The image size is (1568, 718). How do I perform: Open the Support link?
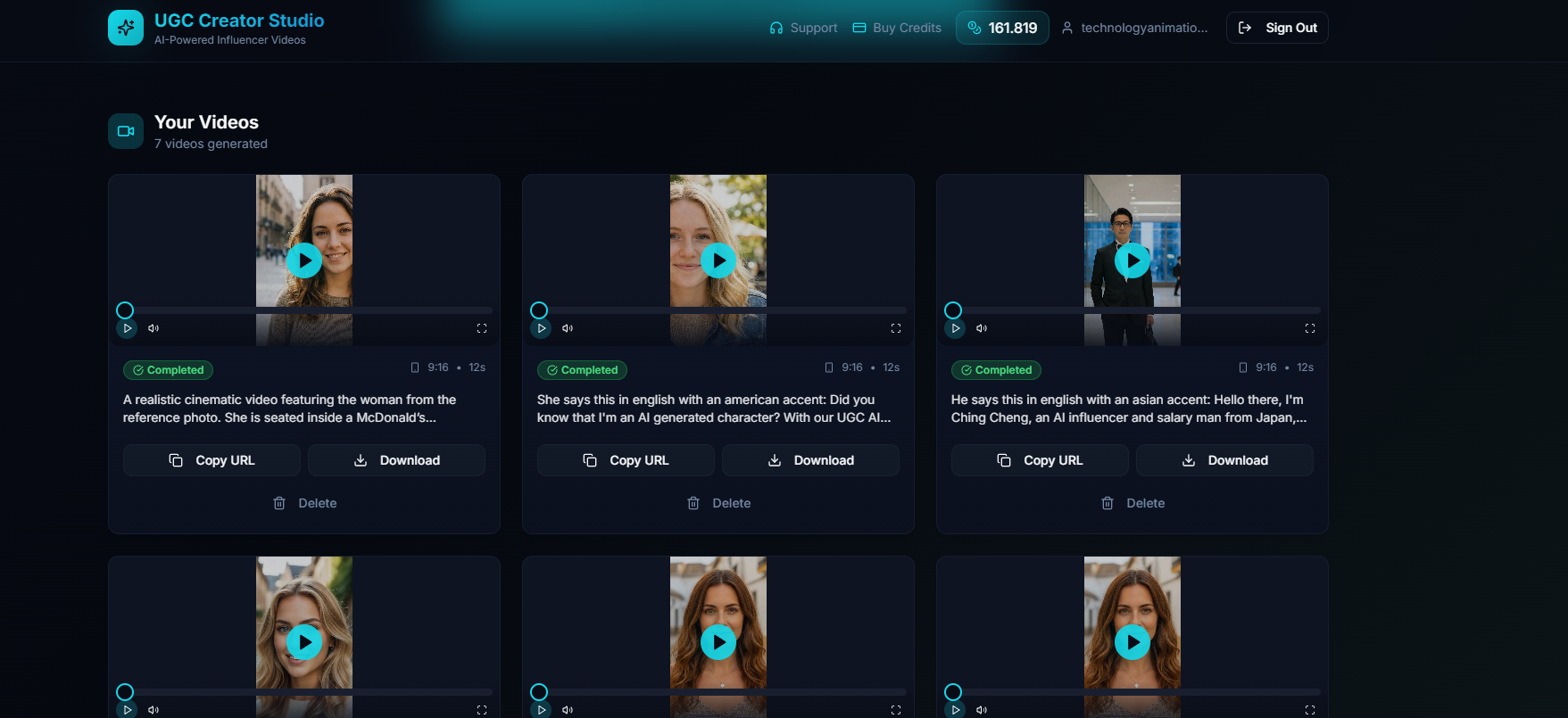tap(803, 28)
